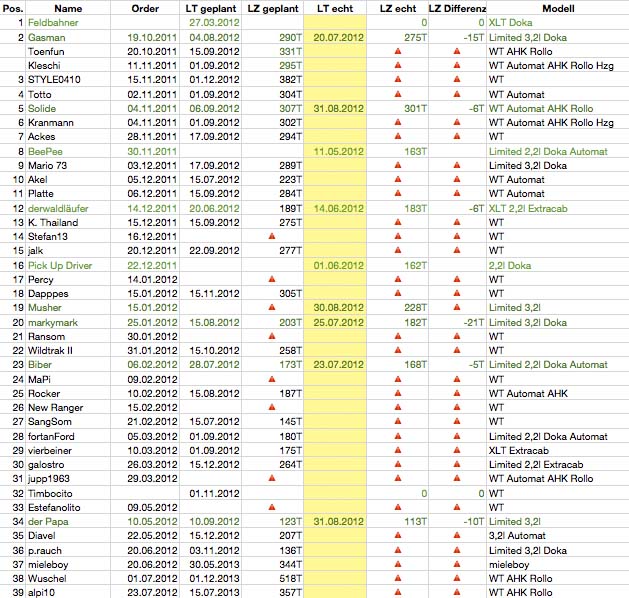Click the model cell XLT 2,2l Extracab
Screen dimensions: 629x598
528,208
